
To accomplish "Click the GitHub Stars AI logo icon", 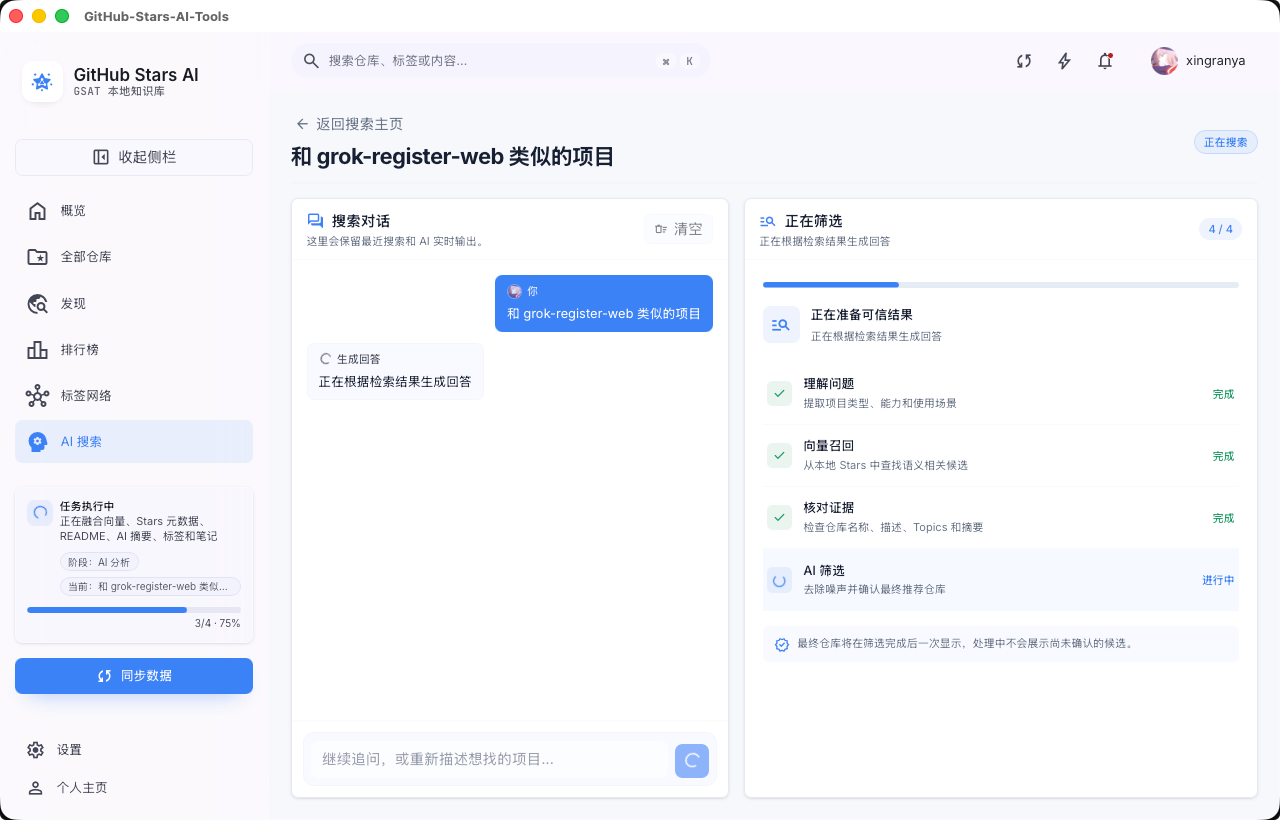I will coord(42,82).
